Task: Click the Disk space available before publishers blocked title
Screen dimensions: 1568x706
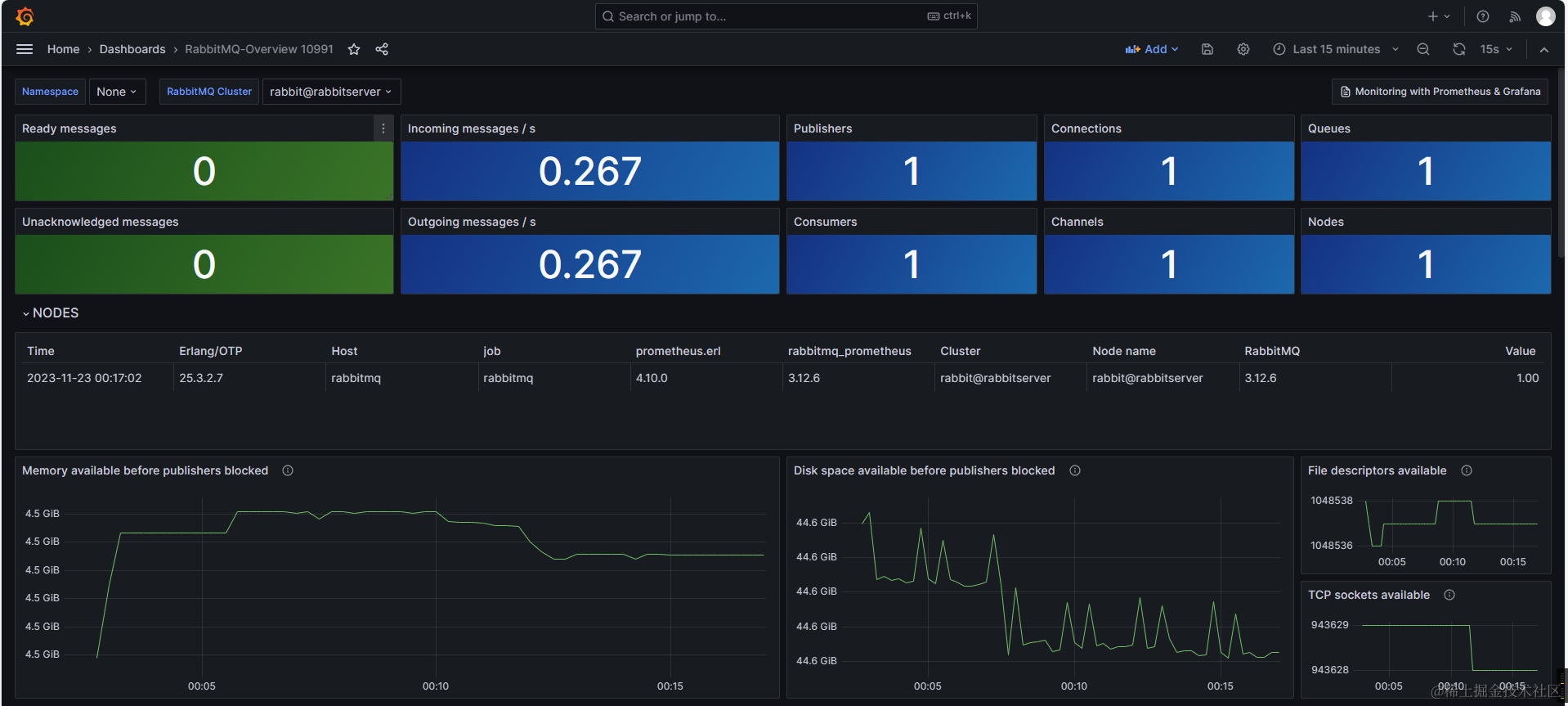Action: point(925,470)
